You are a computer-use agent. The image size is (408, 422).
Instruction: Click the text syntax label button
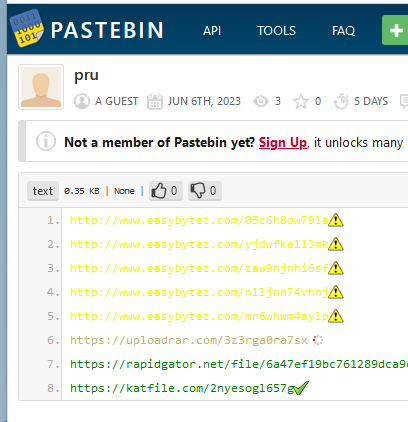(x=43, y=191)
